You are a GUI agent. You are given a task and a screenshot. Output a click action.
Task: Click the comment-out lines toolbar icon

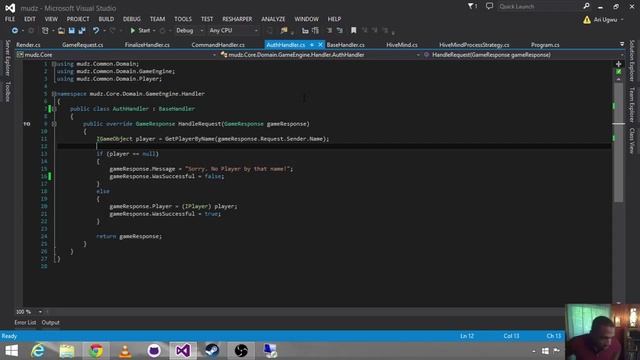[329, 31]
